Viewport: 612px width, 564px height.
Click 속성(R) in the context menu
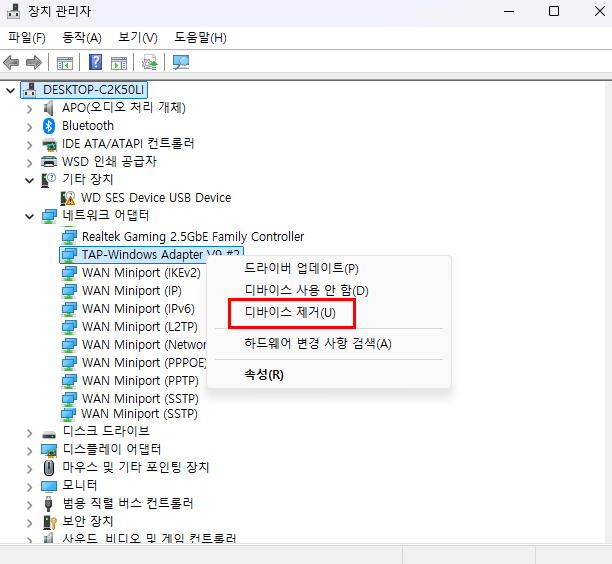pos(264,375)
